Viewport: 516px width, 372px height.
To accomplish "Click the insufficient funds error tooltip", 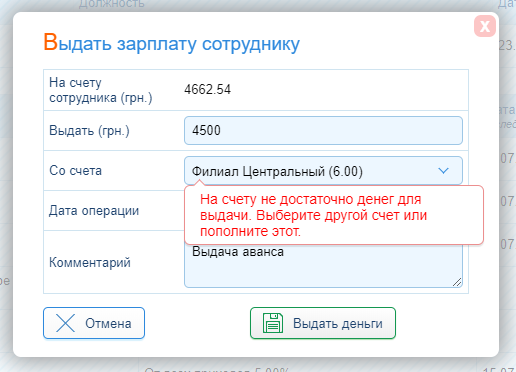I will pos(334,215).
